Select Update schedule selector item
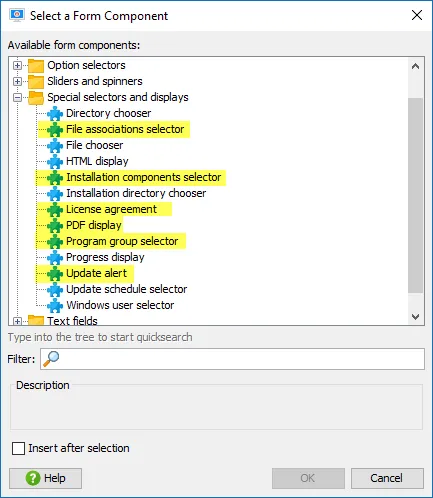The height and width of the screenshot is (498, 433). click(x=127, y=289)
